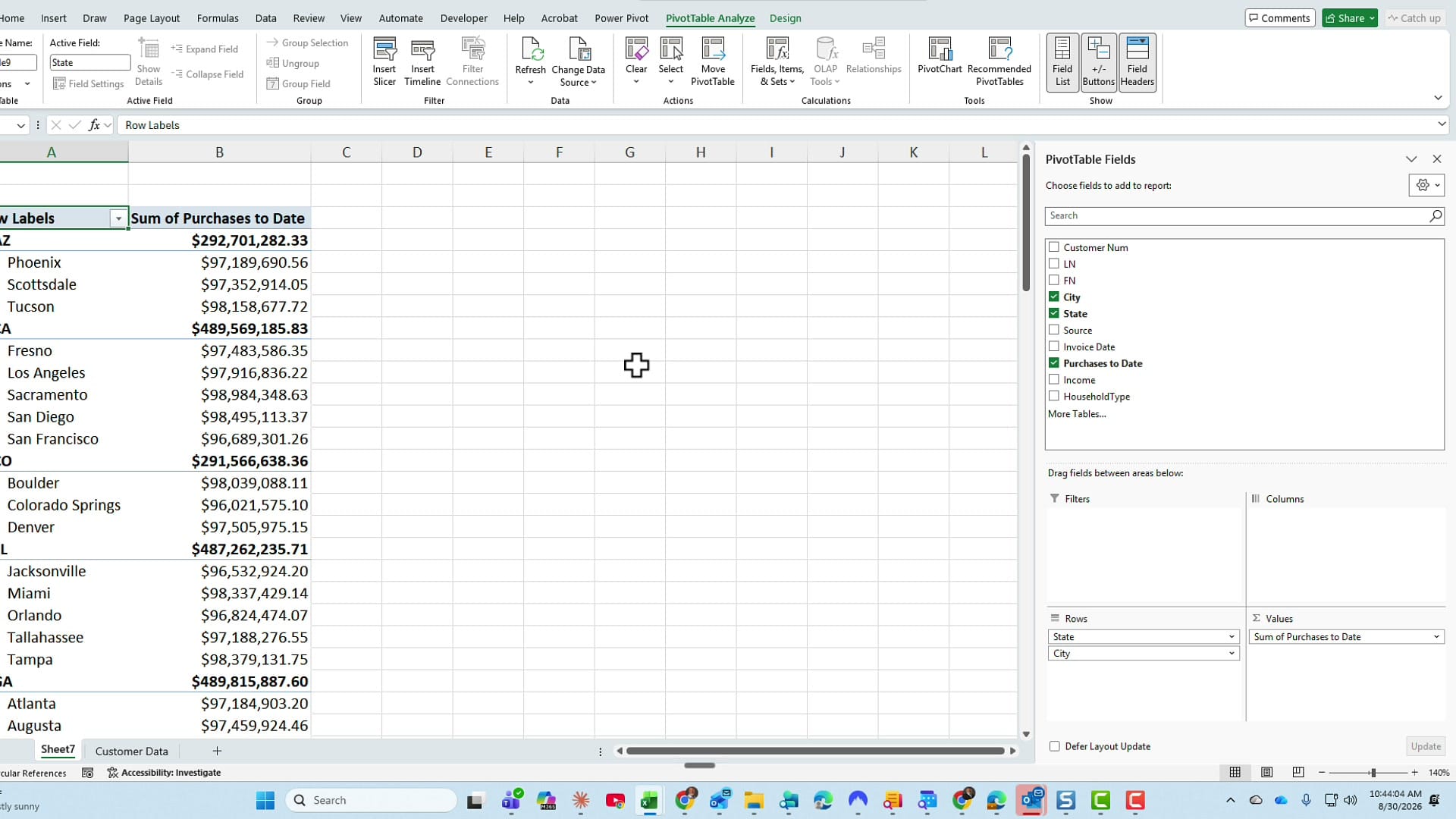Toggle the Field List pane button
This screenshot has width=1456, height=819.
point(1062,62)
